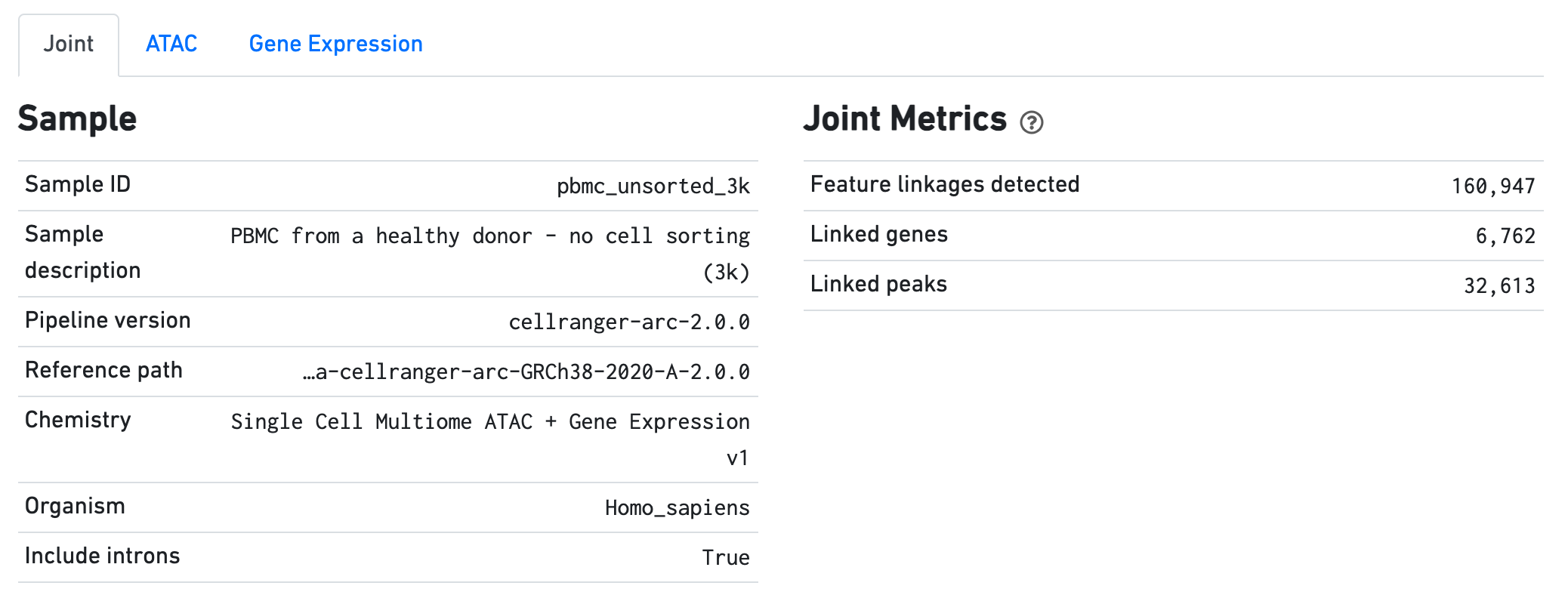
Task: Select the cellranger-arc-2.0.0 pipeline version value
Action: [x=628, y=322]
